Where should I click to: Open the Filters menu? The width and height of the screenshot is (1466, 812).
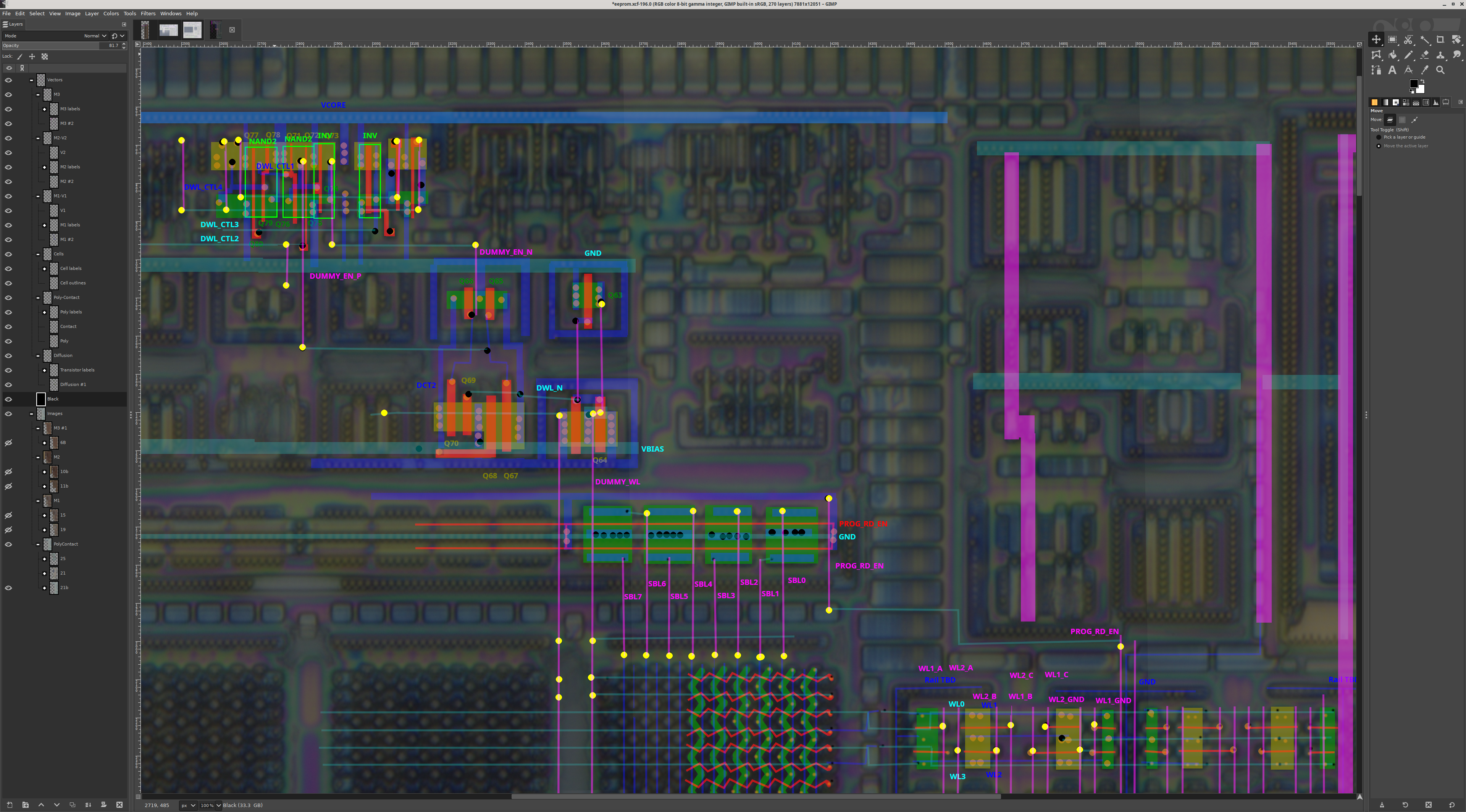coord(148,14)
